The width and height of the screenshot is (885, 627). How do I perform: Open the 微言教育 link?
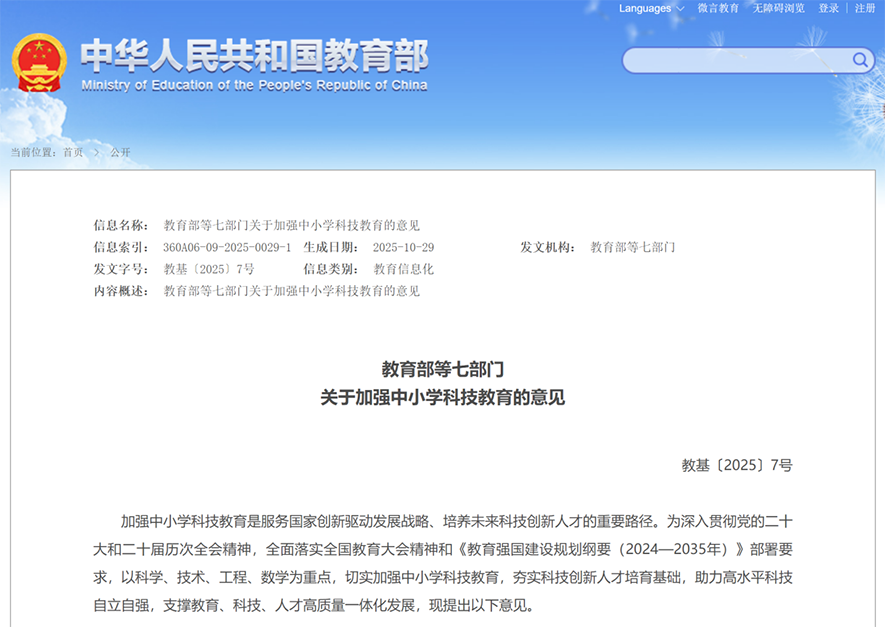click(x=718, y=8)
